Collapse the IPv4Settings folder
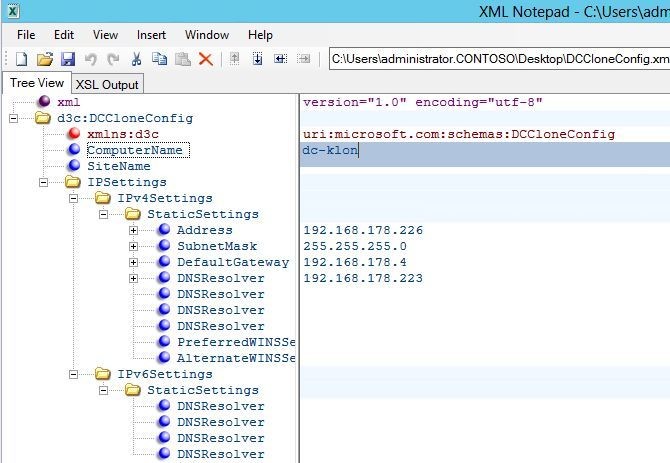This screenshot has height=463, width=670. (x=73, y=198)
